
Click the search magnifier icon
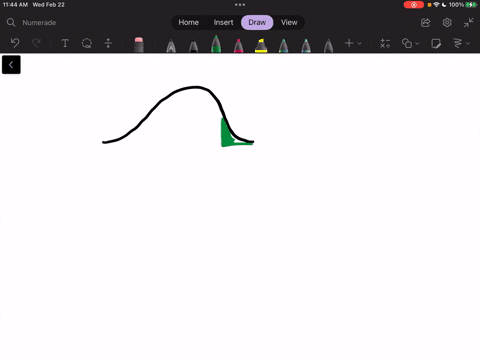[11, 22]
